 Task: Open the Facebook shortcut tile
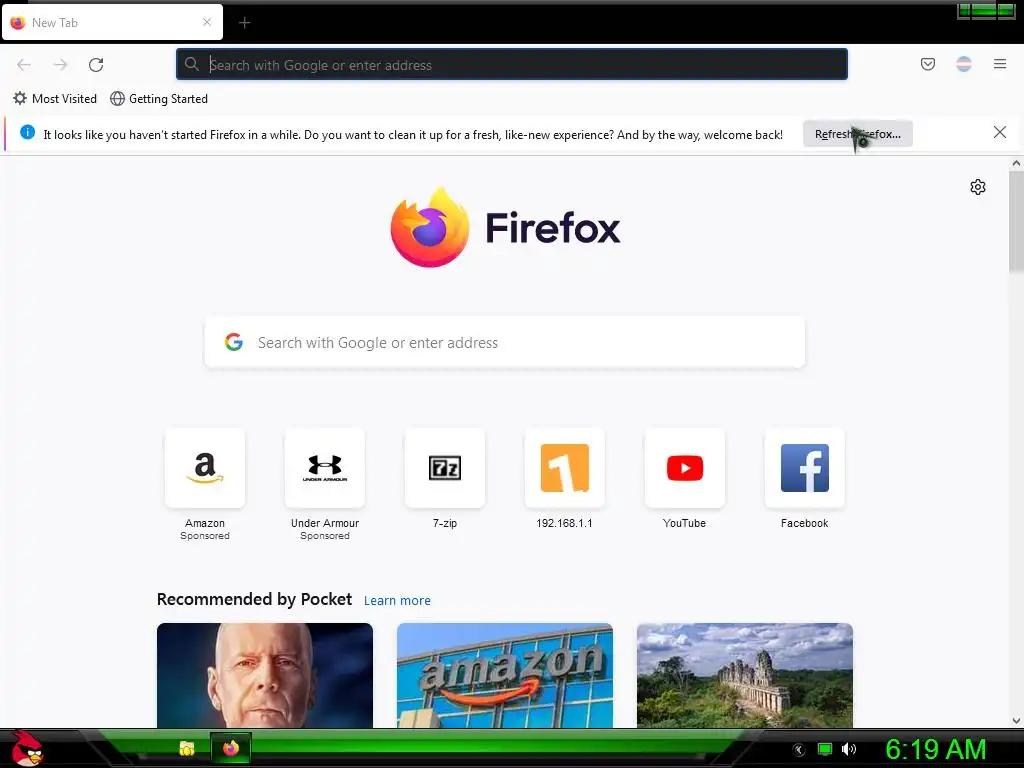pos(805,468)
